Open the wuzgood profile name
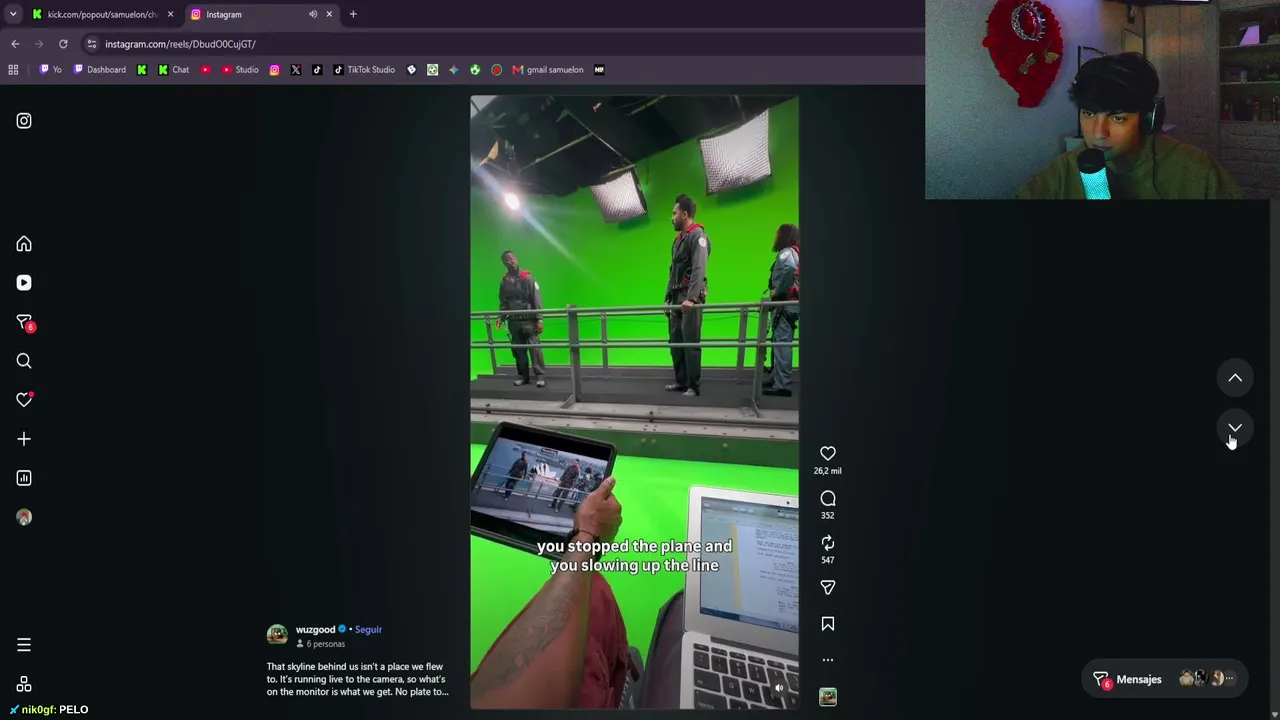The height and width of the screenshot is (720, 1280). (315, 630)
